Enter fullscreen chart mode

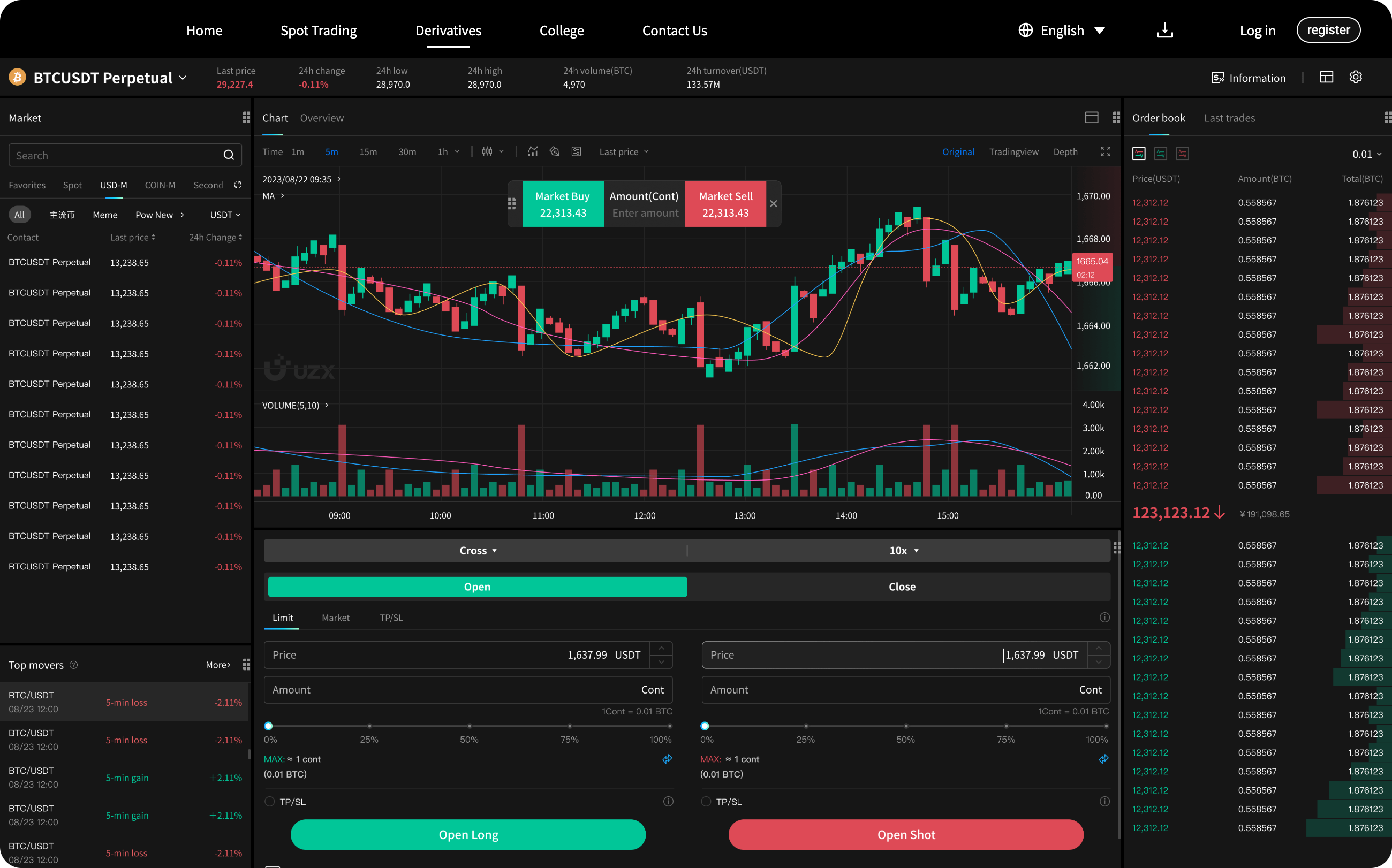click(x=1105, y=151)
